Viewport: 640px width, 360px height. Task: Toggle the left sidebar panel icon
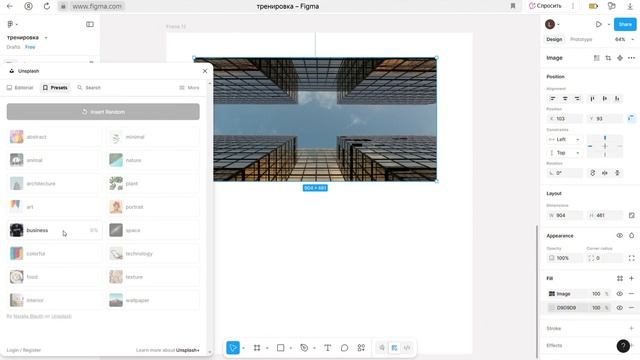coord(90,24)
